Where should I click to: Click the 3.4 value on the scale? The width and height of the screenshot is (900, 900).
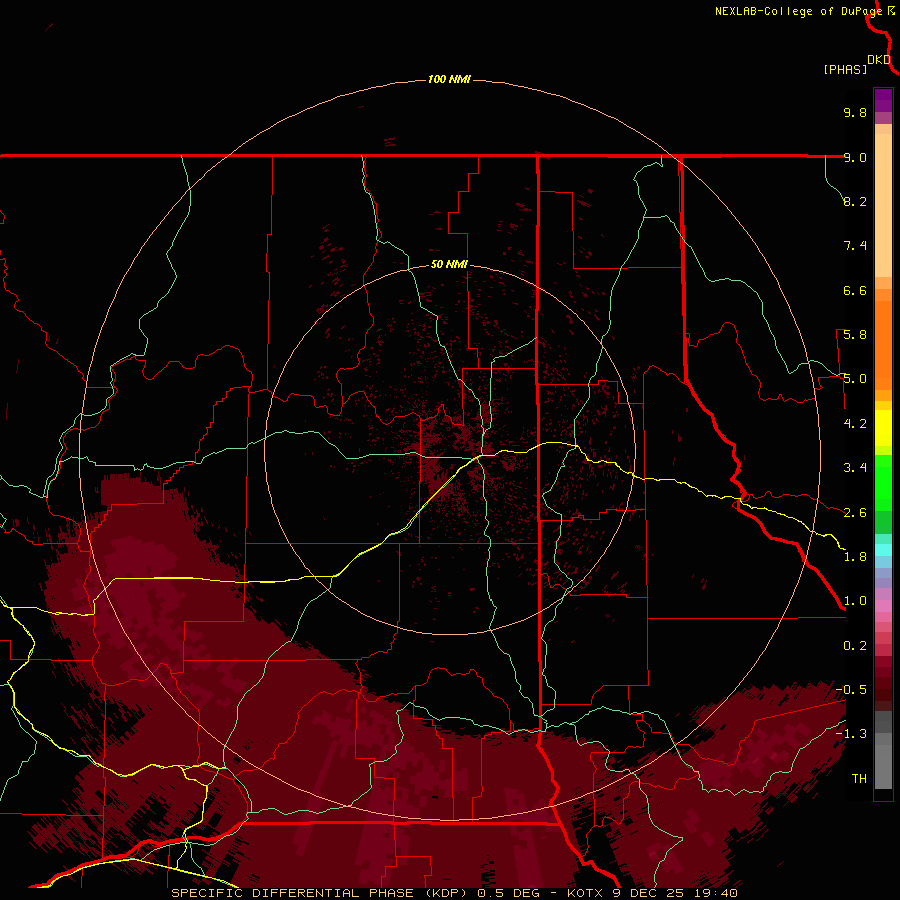[x=855, y=468]
